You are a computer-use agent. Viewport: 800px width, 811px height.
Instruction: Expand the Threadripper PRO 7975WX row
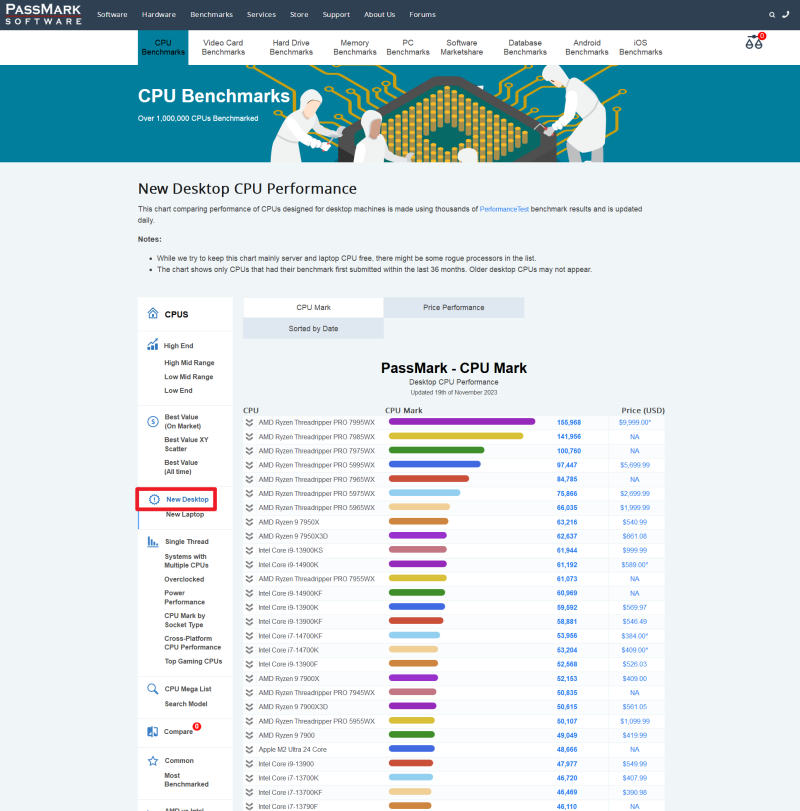click(249, 451)
